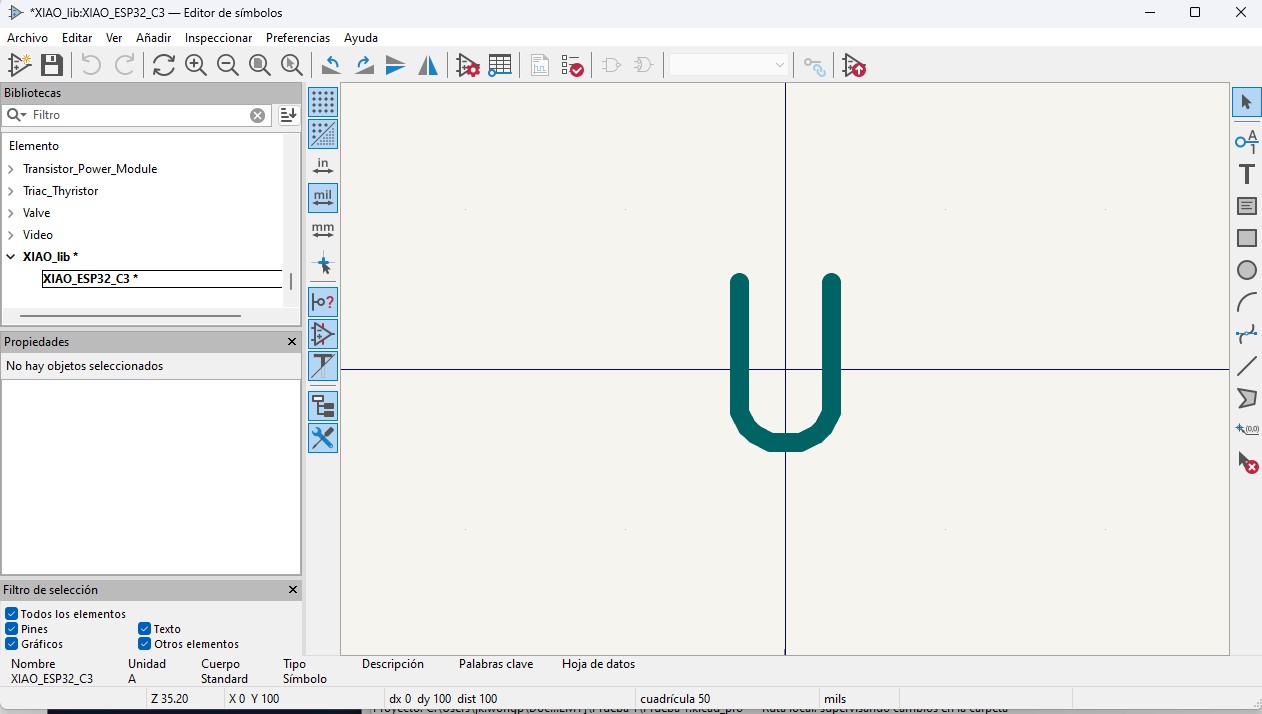Close the Filtro de selección panel

click(293, 590)
